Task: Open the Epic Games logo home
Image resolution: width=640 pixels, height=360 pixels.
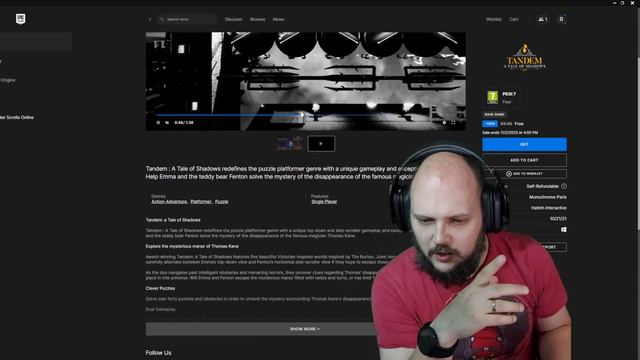Action: (20, 19)
